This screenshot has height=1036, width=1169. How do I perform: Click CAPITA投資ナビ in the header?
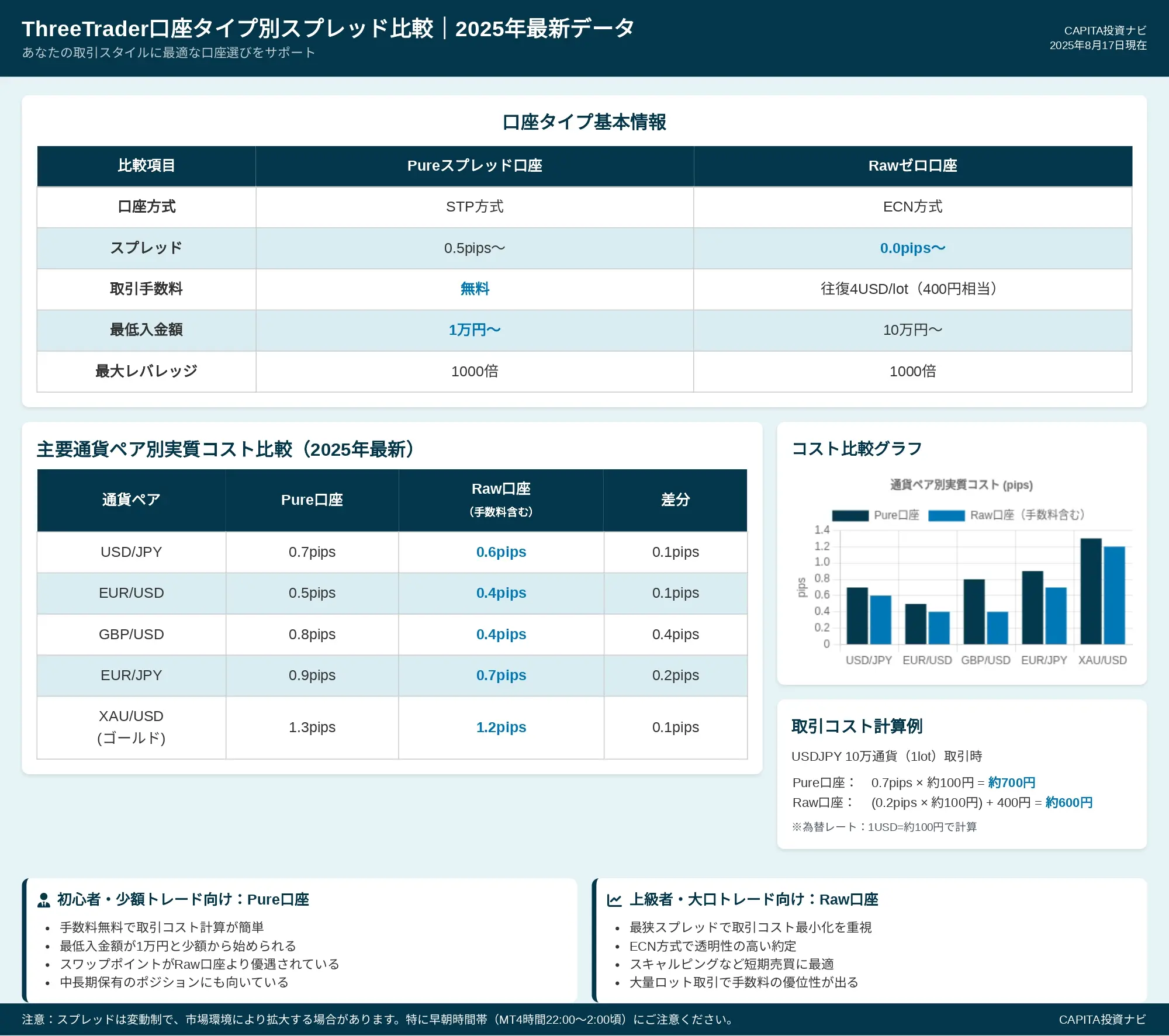pyautogui.click(x=1105, y=30)
